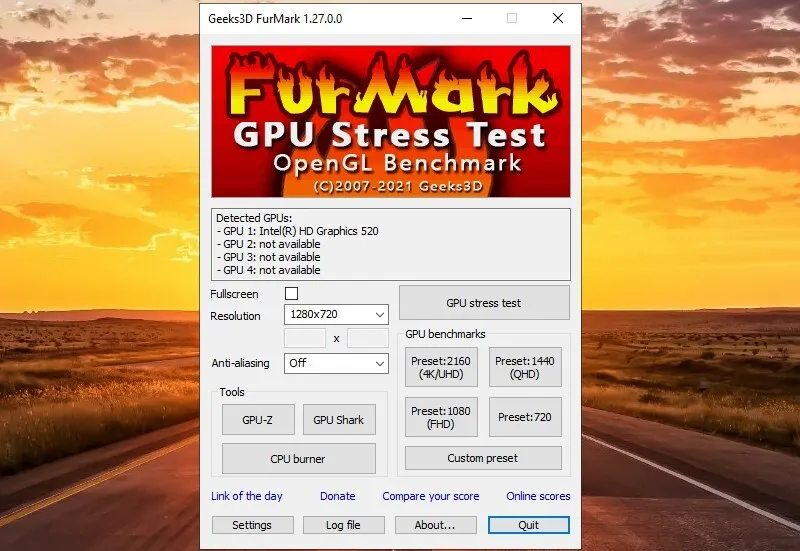This screenshot has height=551, width=800.
Task: Click the 'Tools' group label
Action: coord(232,392)
